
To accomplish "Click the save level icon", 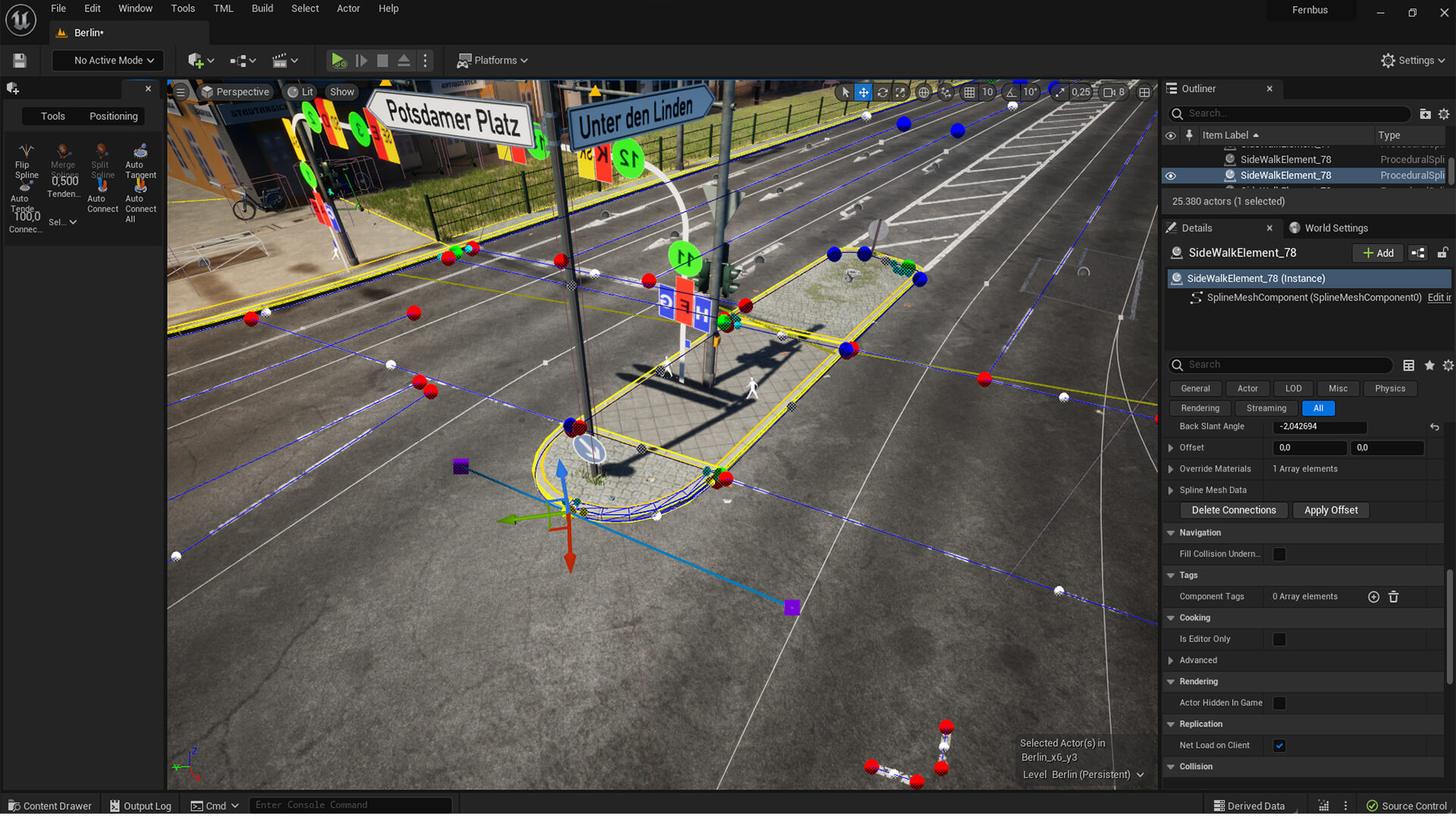I will [x=20, y=61].
